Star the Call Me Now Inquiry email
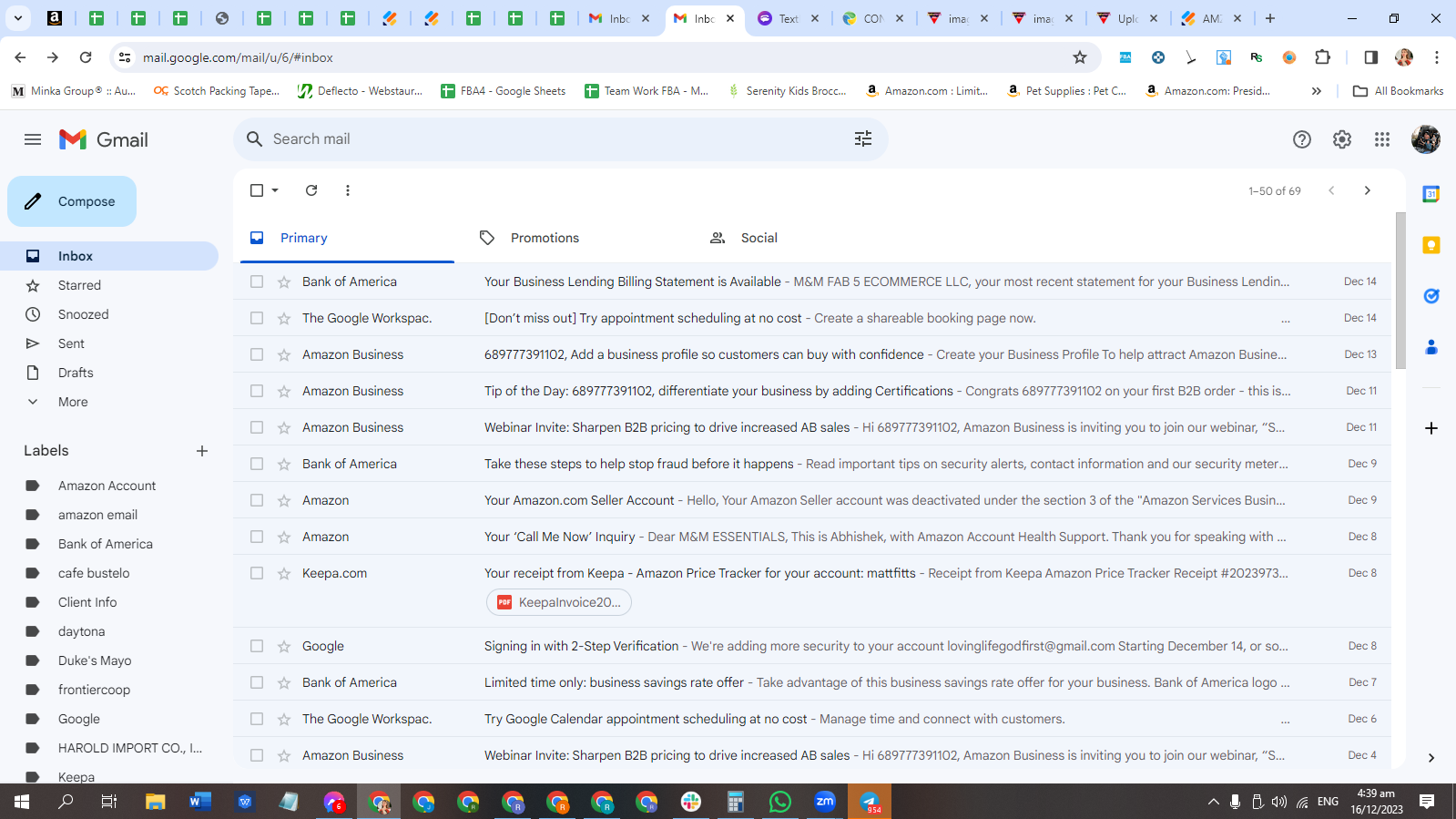 coord(284,537)
